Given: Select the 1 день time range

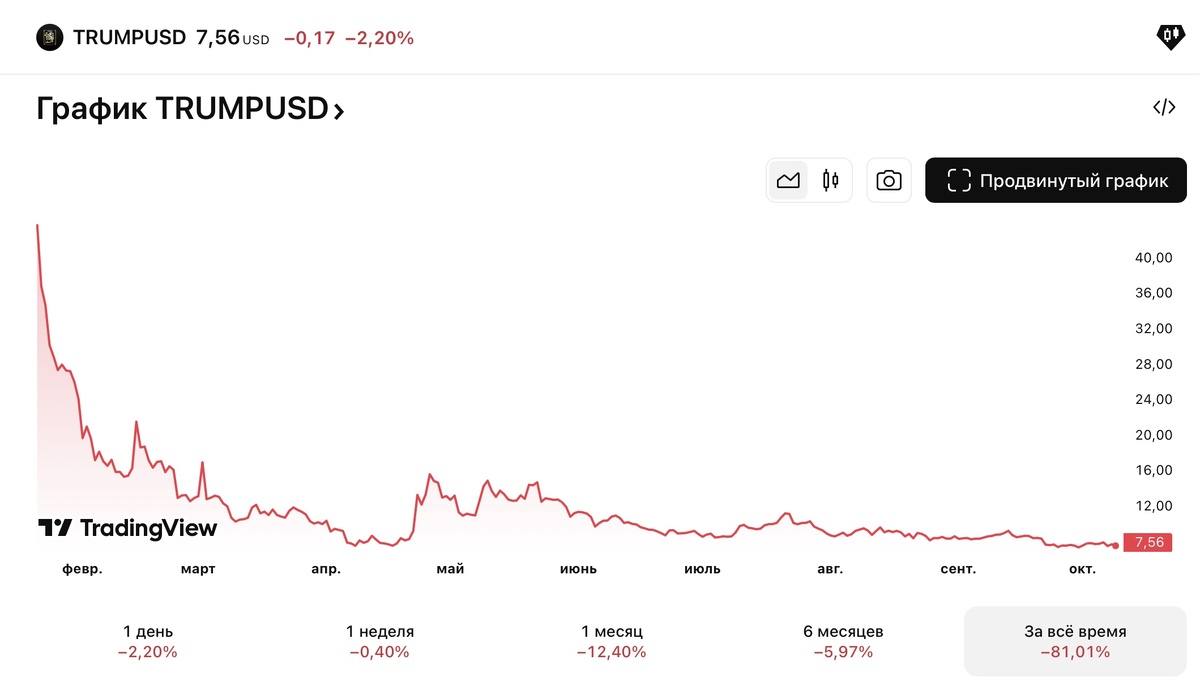Looking at the screenshot, I should [148, 641].
